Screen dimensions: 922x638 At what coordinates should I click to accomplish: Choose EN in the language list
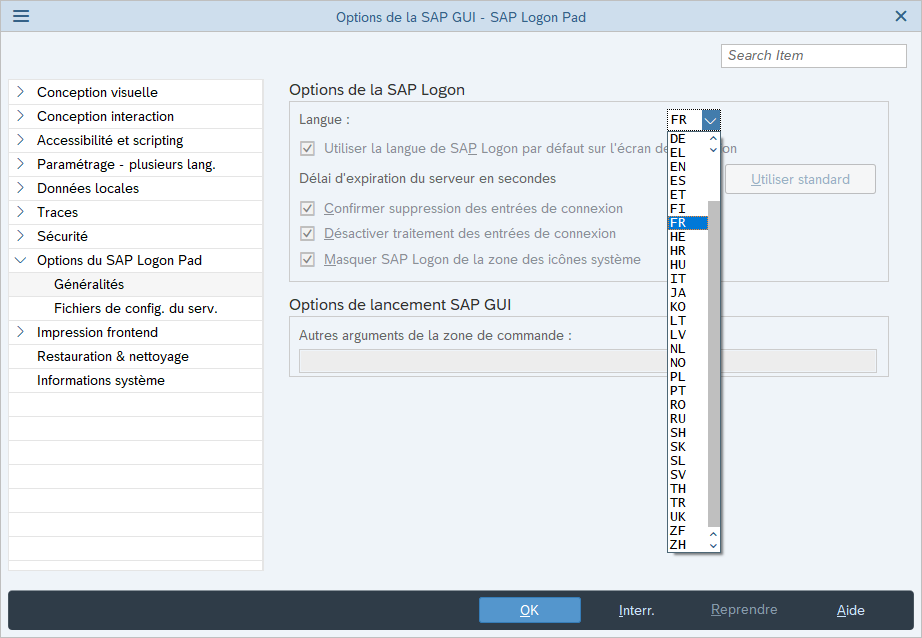point(688,167)
